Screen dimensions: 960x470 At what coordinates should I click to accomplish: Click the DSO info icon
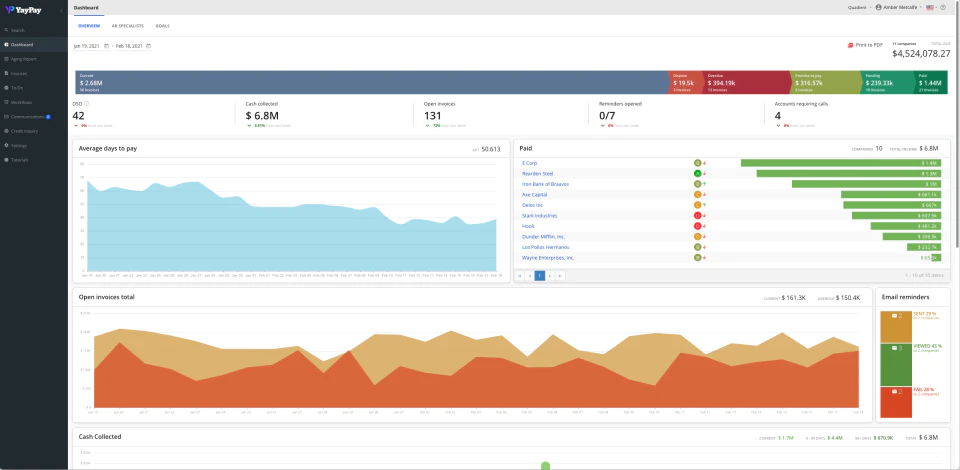(x=86, y=103)
